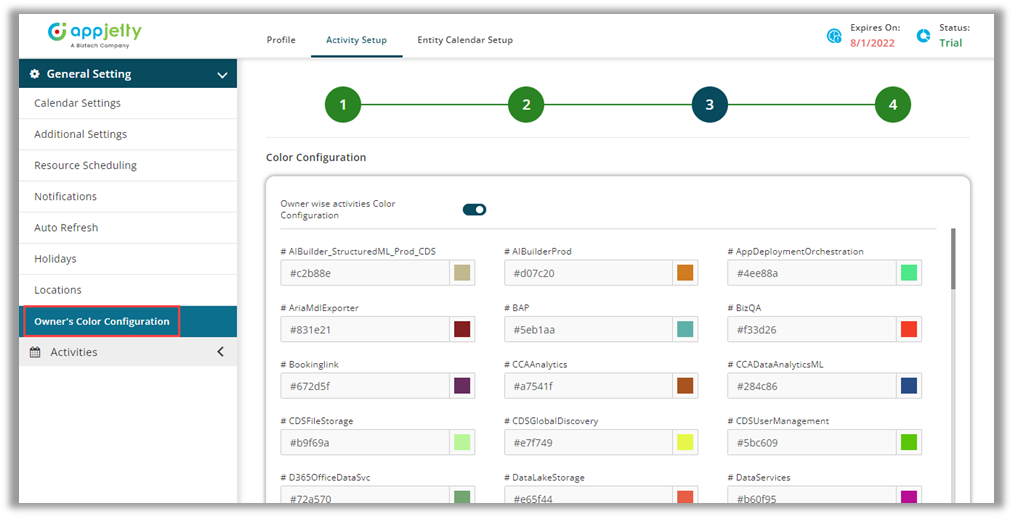Open Calendar Settings in the sidebar
This screenshot has height=518, width=1014.
[77, 103]
